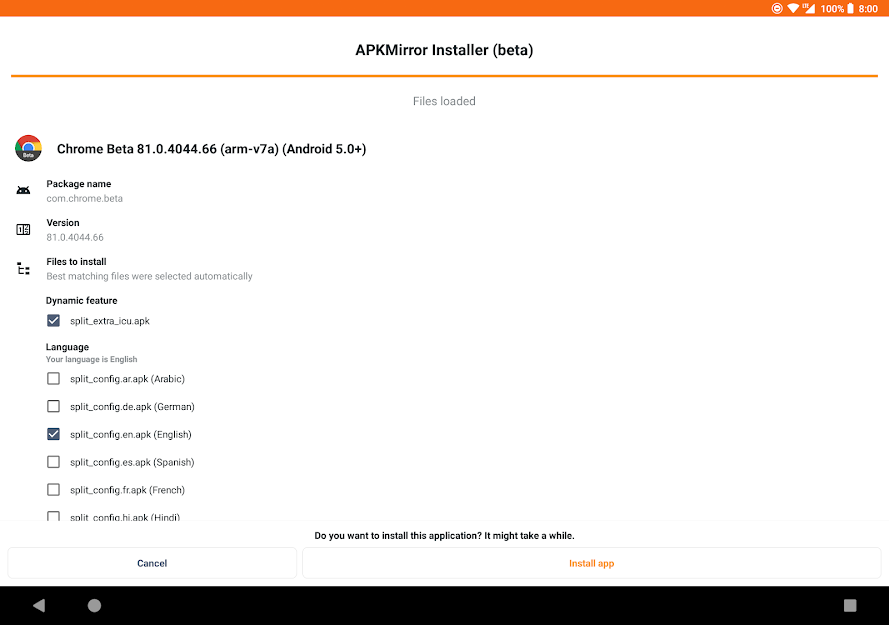Click the Android package name icon
This screenshot has width=889, height=625.
pos(23,191)
